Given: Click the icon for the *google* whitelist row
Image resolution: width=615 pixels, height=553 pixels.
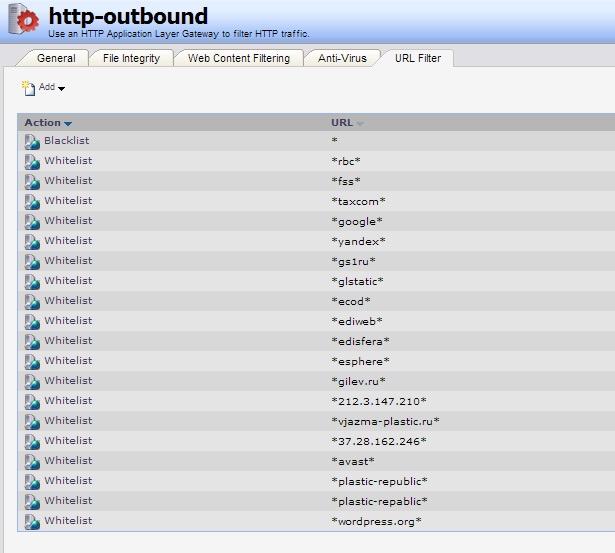Looking at the screenshot, I should click(x=32, y=221).
